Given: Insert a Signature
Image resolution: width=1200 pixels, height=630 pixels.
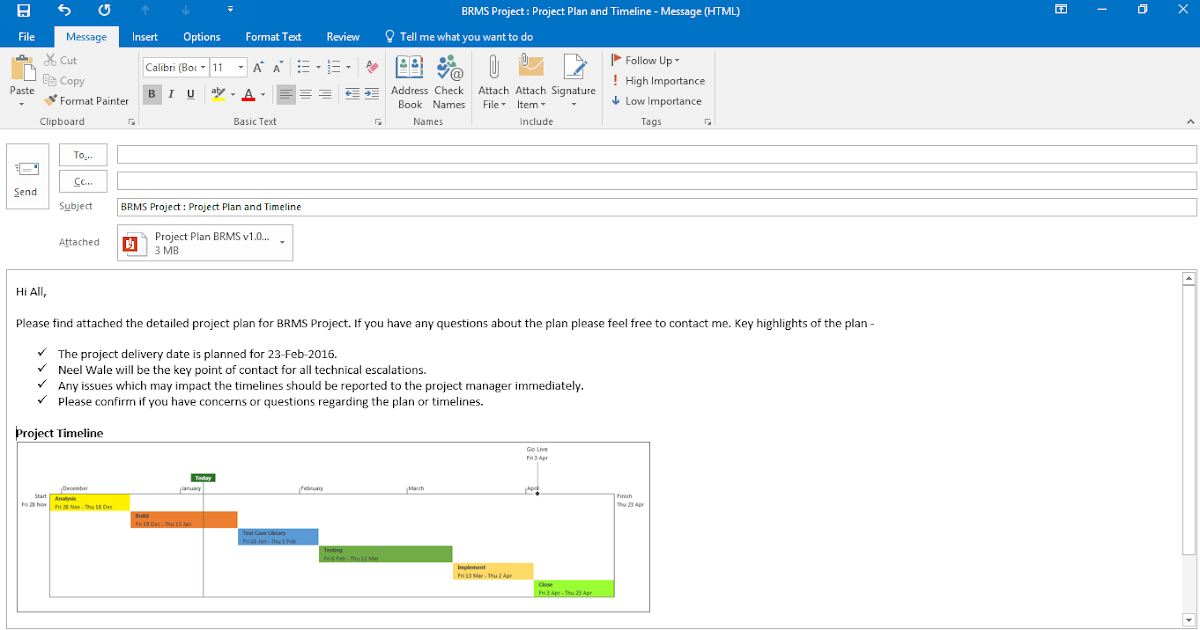Looking at the screenshot, I should pos(573,82).
